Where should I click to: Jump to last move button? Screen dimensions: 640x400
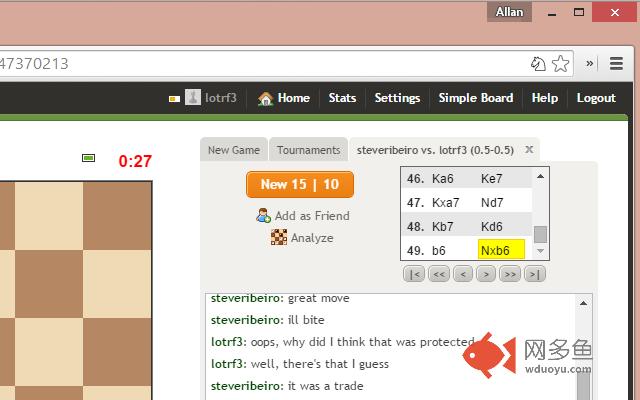(x=535, y=274)
